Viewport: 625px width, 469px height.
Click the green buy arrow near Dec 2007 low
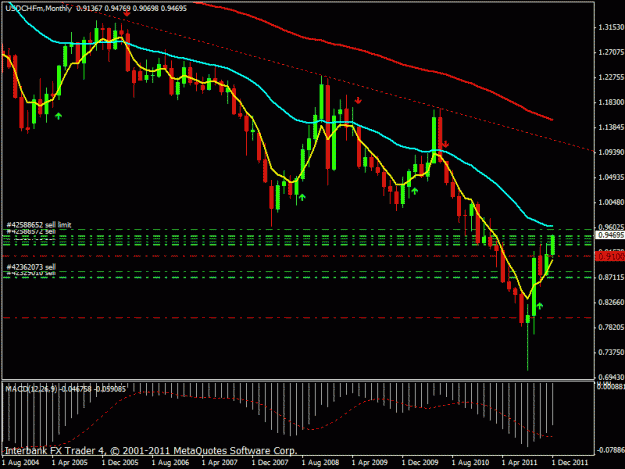click(302, 197)
